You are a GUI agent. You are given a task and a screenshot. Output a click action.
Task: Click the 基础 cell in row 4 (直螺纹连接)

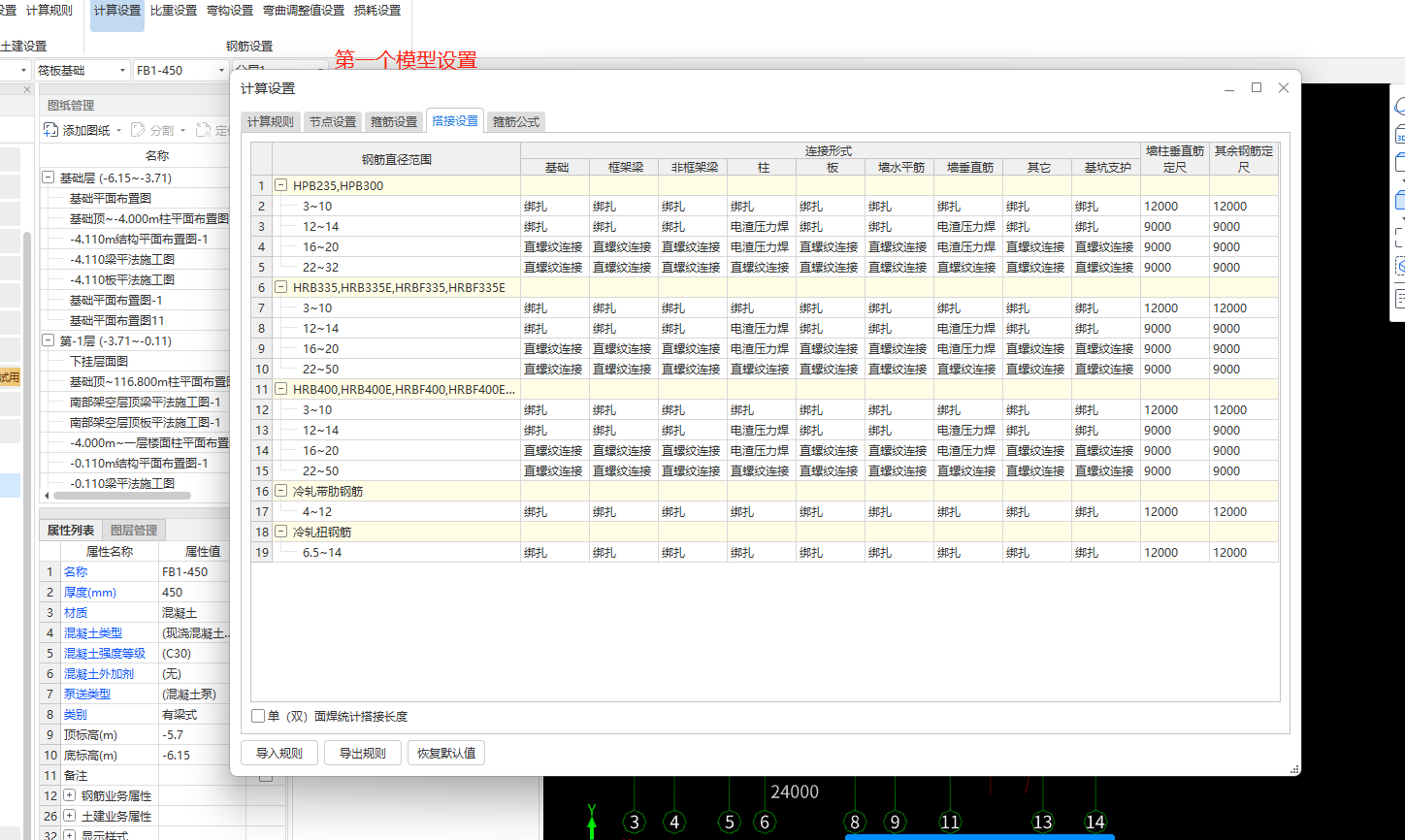555,246
